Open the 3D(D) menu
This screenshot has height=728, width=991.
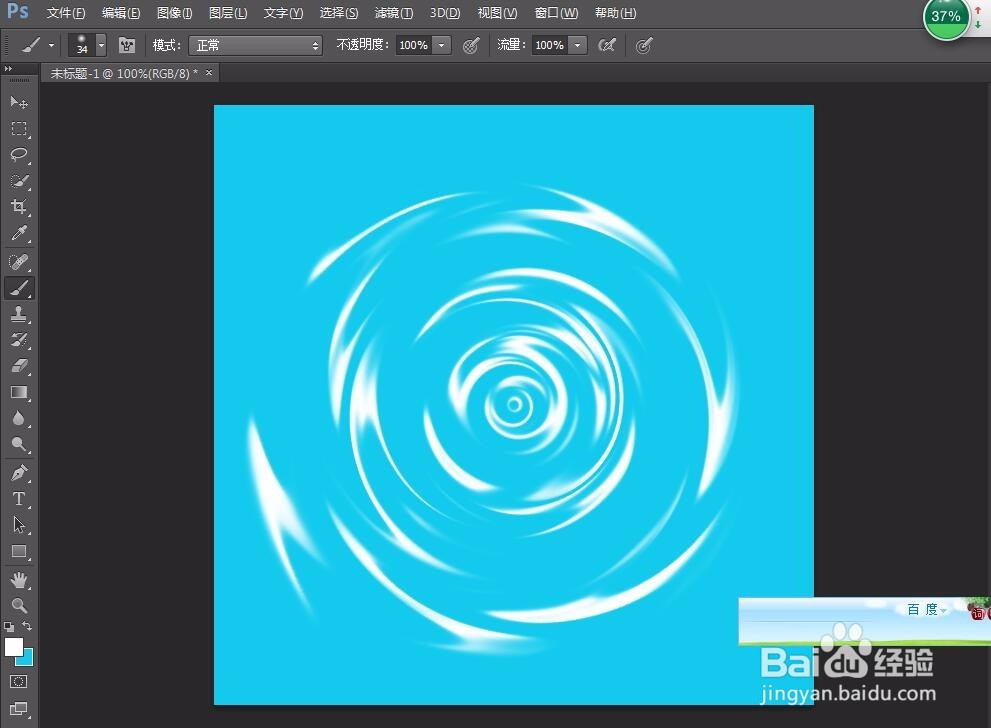445,13
